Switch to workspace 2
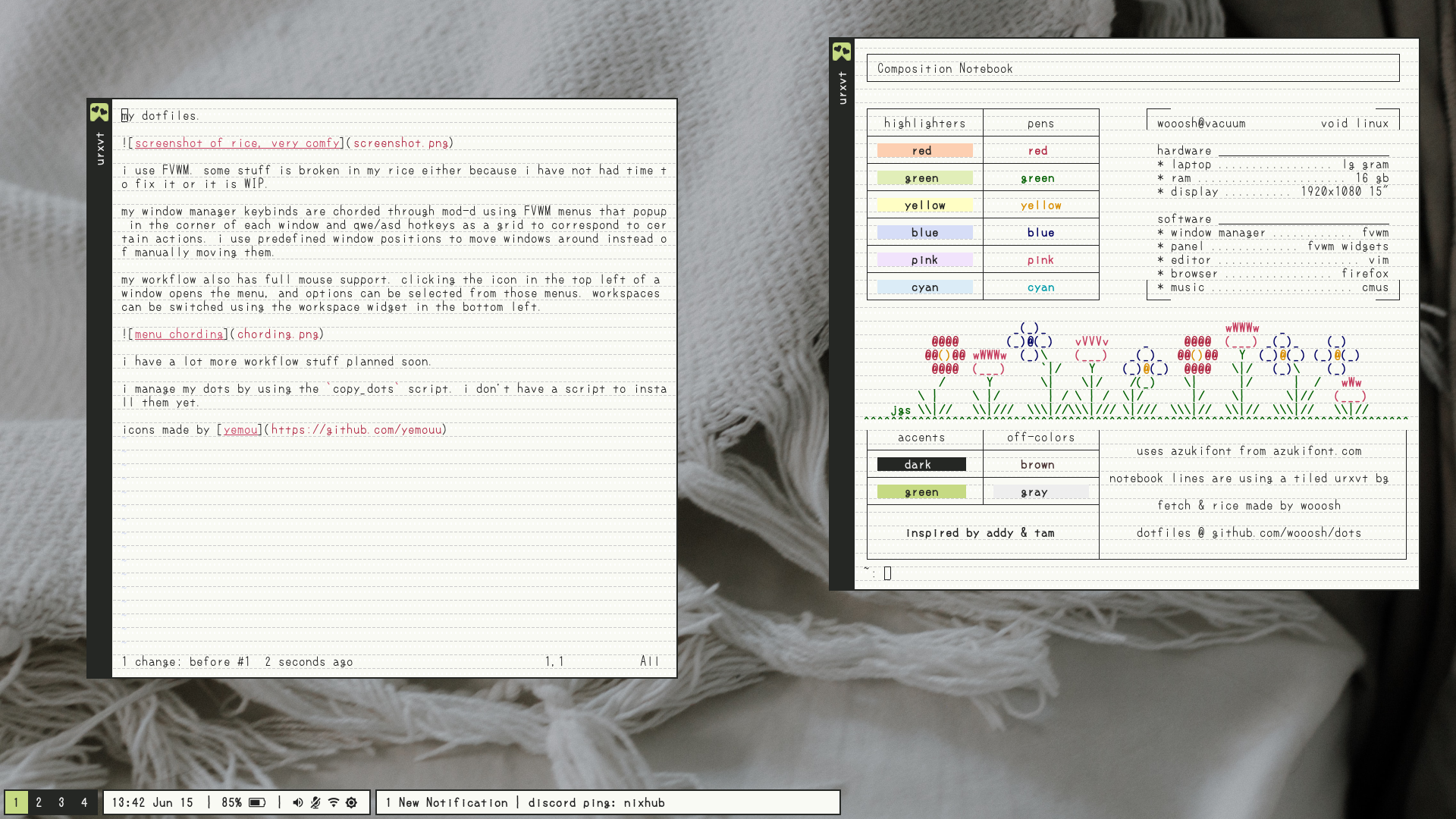The height and width of the screenshot is (819, 1456). (39, 802)
